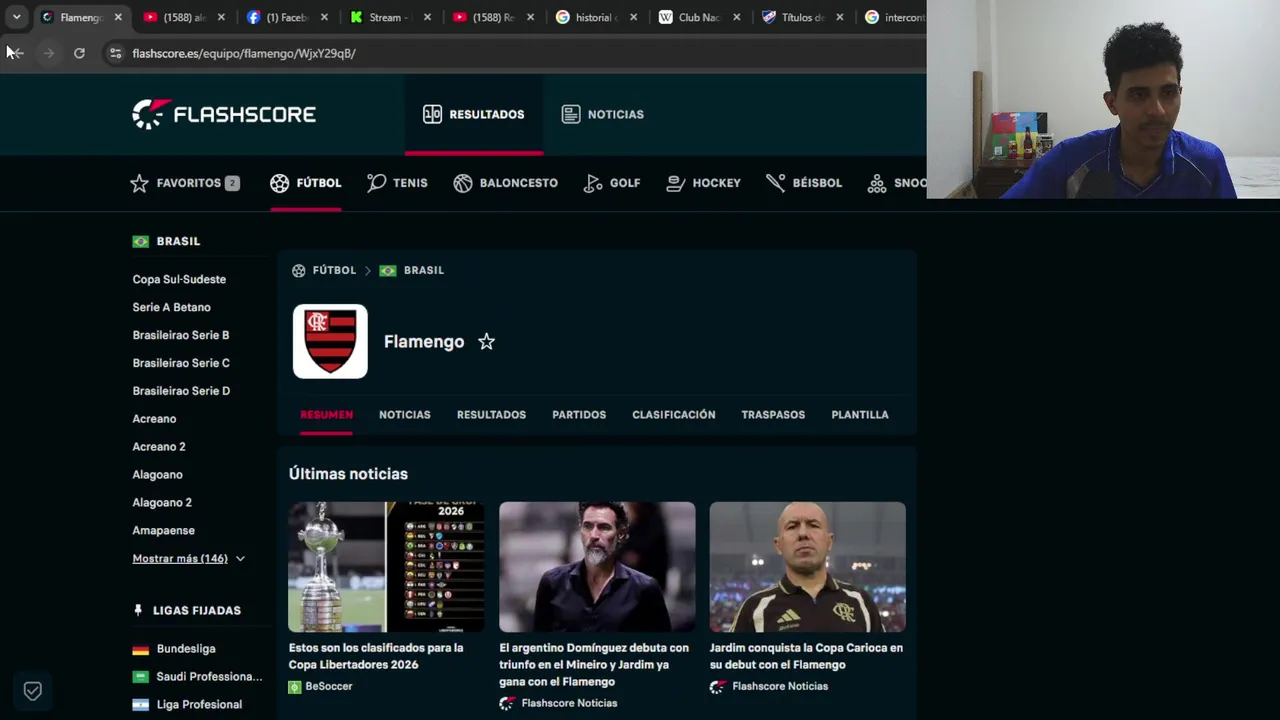Switch to Traspasos tab
Image resolution: width=1280 pixels, height=720 pixels.
773,414
